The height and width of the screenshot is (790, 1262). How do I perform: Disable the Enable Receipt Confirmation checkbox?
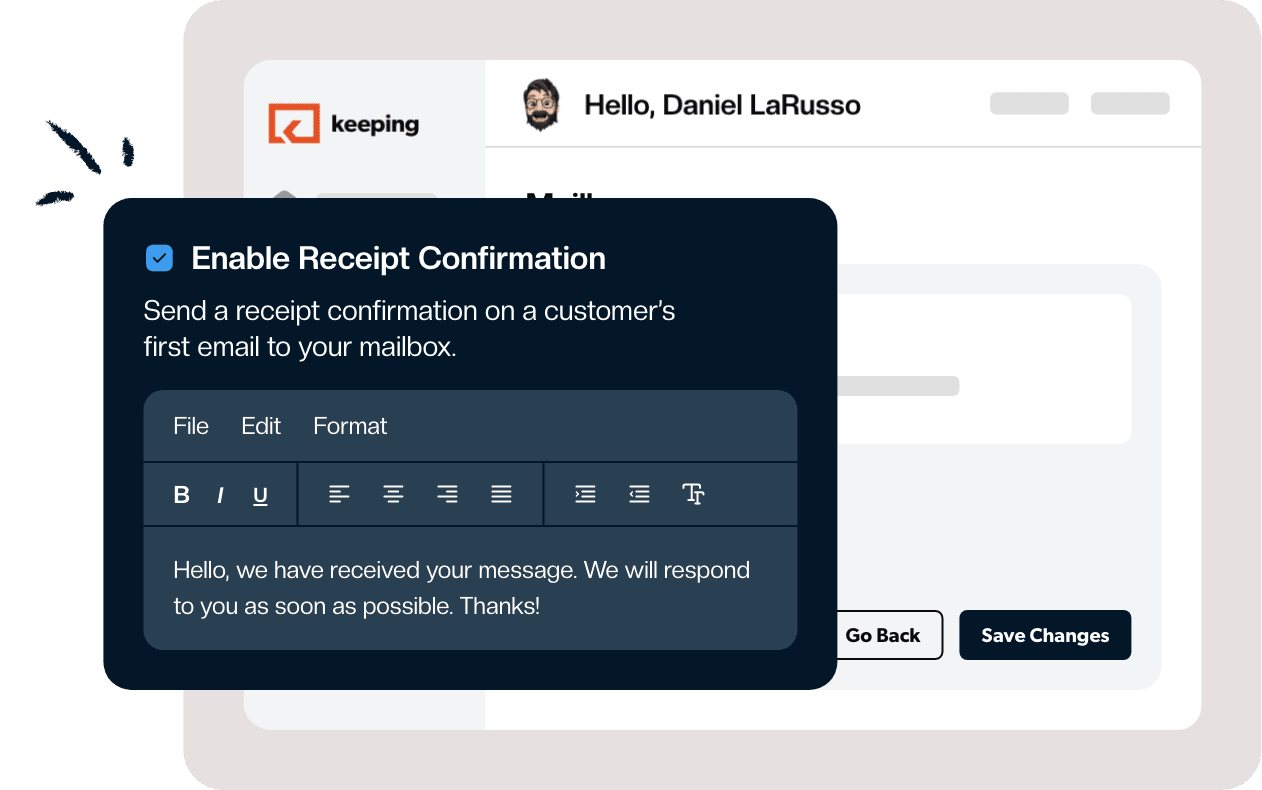point(159,258)
